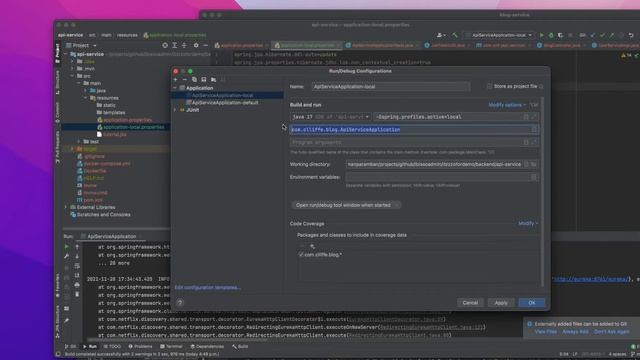Click Don't Ask Again in the notification
The height and width of the screenshot is (360, 640).
(611, 332)
